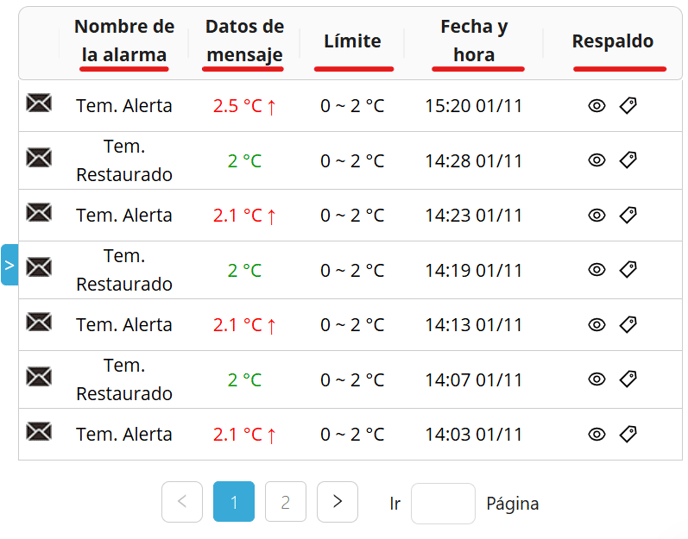This screenshot has width=688, height=539.
Task: Open envelope icon for 15:20 Tem. Alerta
Action: [39, 103]
